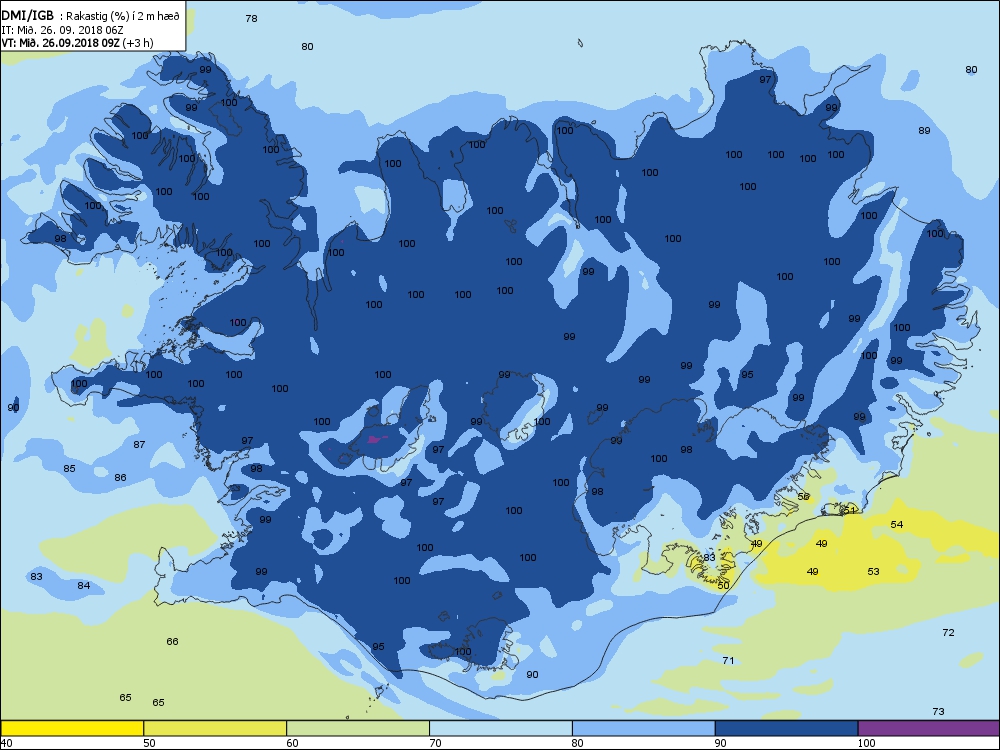This screenshot has width=1000, height=750.
Task: Click the legend scale label 100
Action: click(x=866, y=743)
